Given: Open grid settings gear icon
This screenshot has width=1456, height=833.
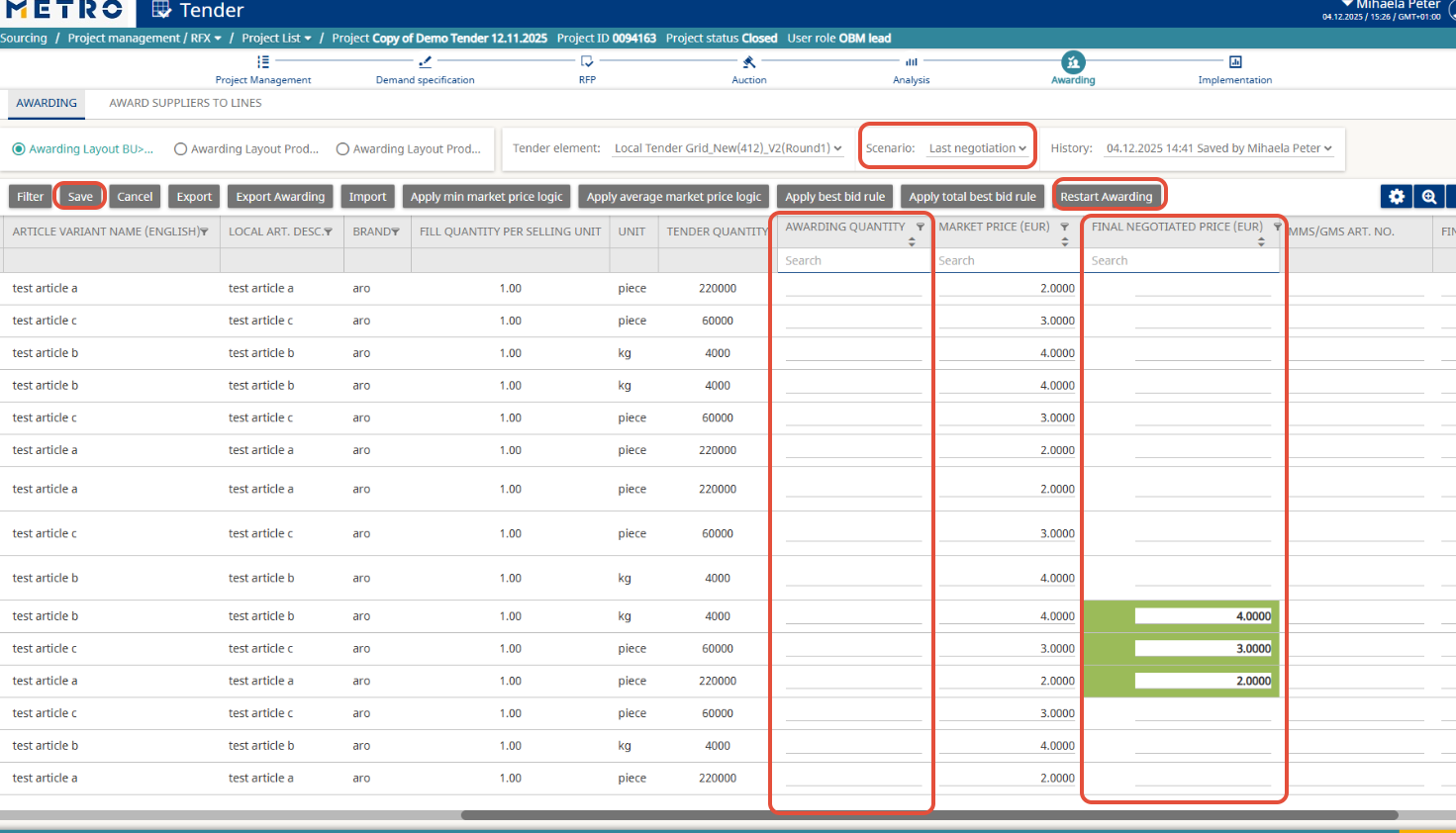Looking at the screenshot, I should click(1397, 197).
